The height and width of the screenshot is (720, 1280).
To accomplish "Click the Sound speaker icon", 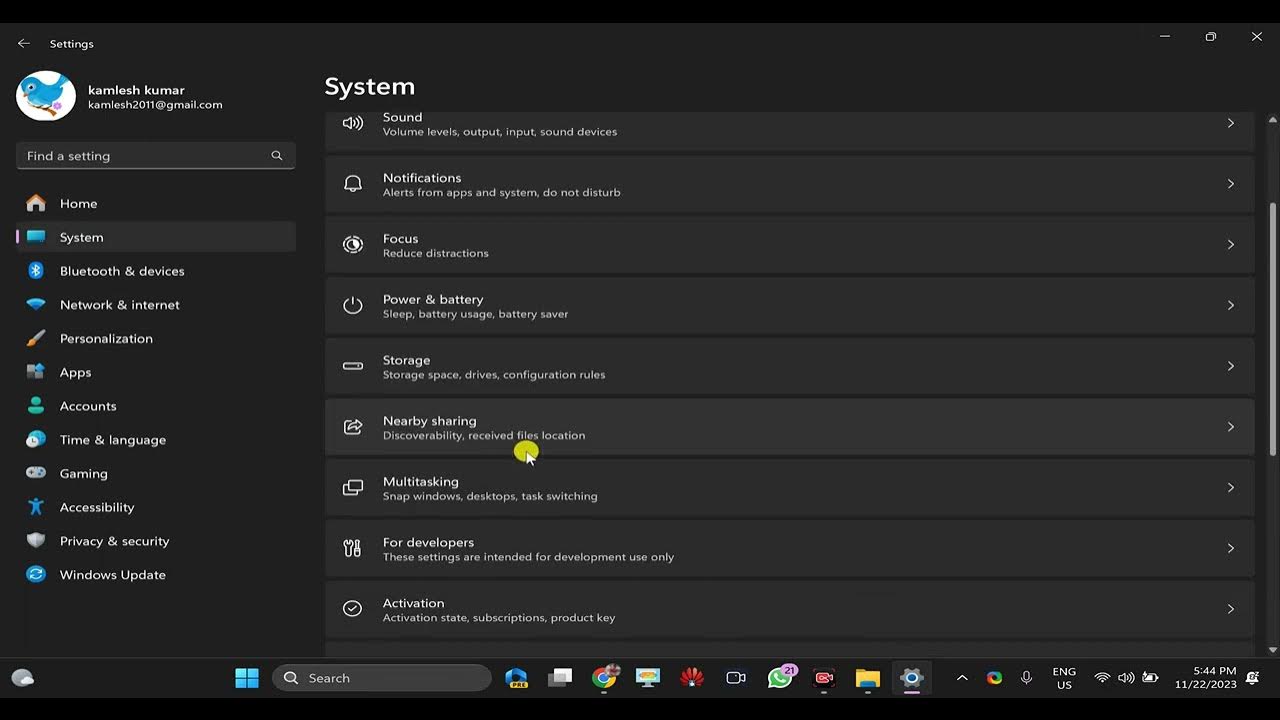I will coord(353,123).
